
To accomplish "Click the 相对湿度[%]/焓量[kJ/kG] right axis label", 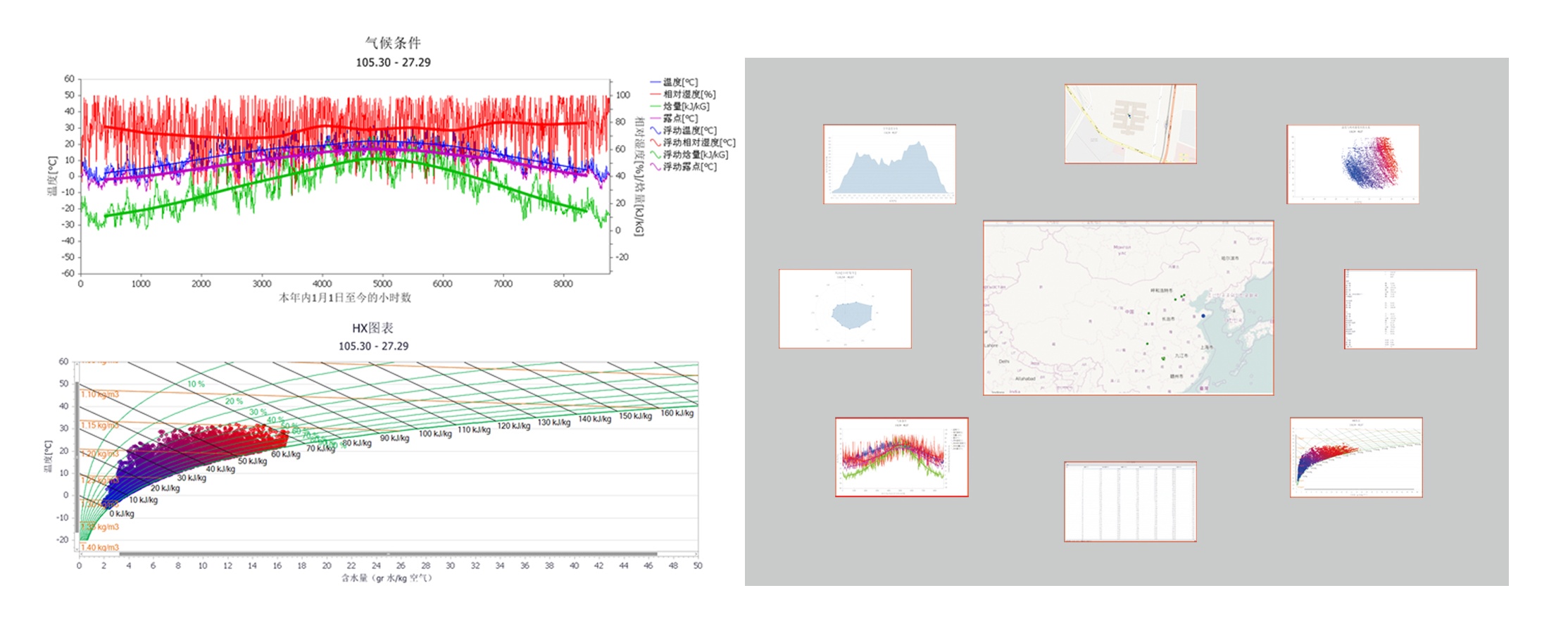I will (639, 176).
